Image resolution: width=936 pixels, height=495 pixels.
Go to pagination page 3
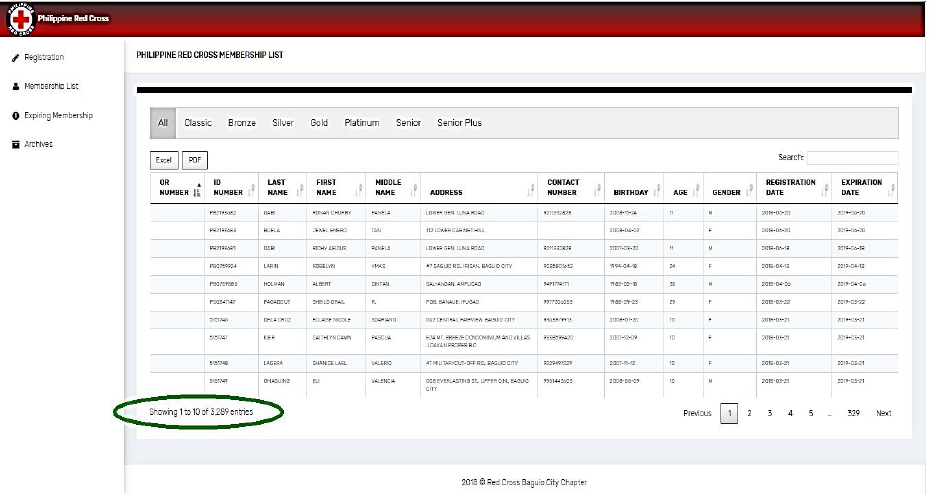tap(769, 413)
